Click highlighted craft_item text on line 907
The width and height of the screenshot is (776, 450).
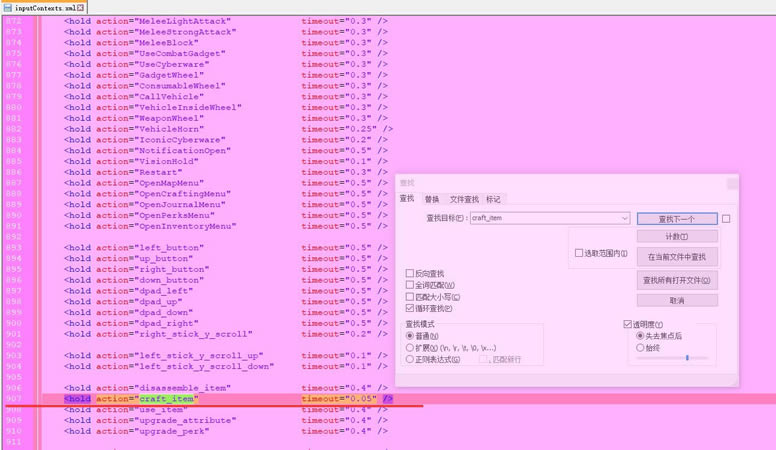click(x=166, y=399)
